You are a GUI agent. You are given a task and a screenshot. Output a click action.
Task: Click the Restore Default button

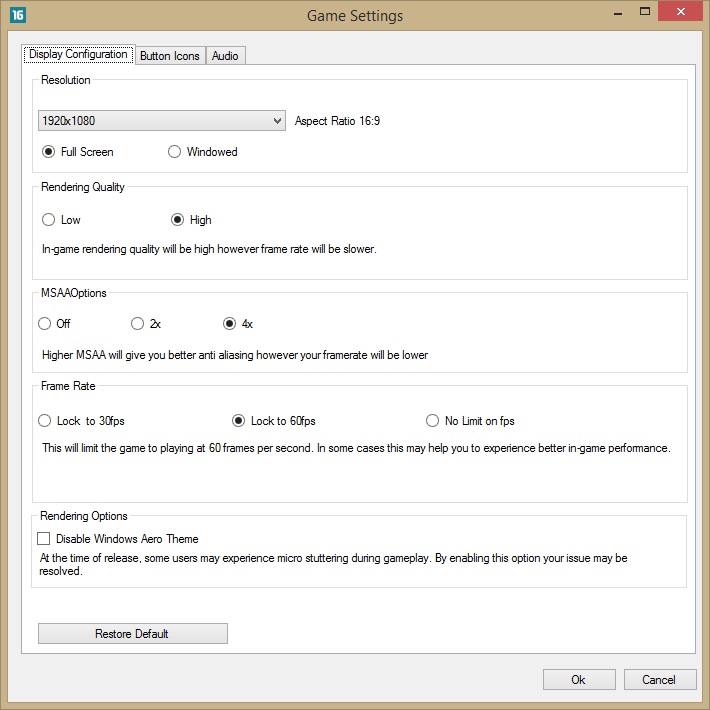(132, 634)
